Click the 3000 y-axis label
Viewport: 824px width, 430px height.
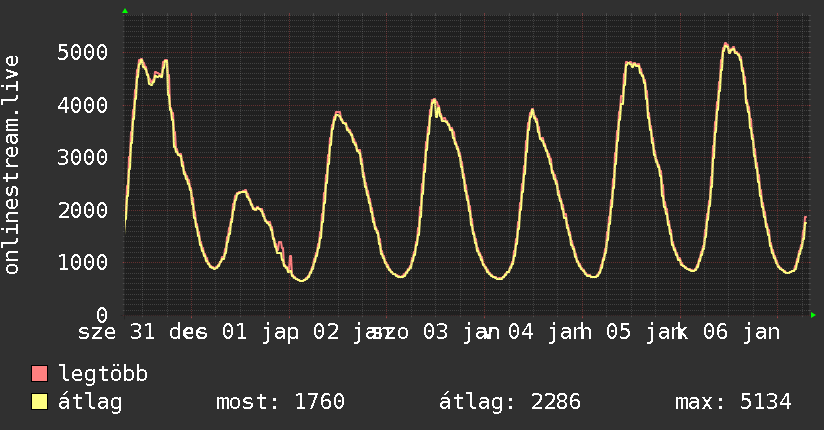click(x=83, y=157)
